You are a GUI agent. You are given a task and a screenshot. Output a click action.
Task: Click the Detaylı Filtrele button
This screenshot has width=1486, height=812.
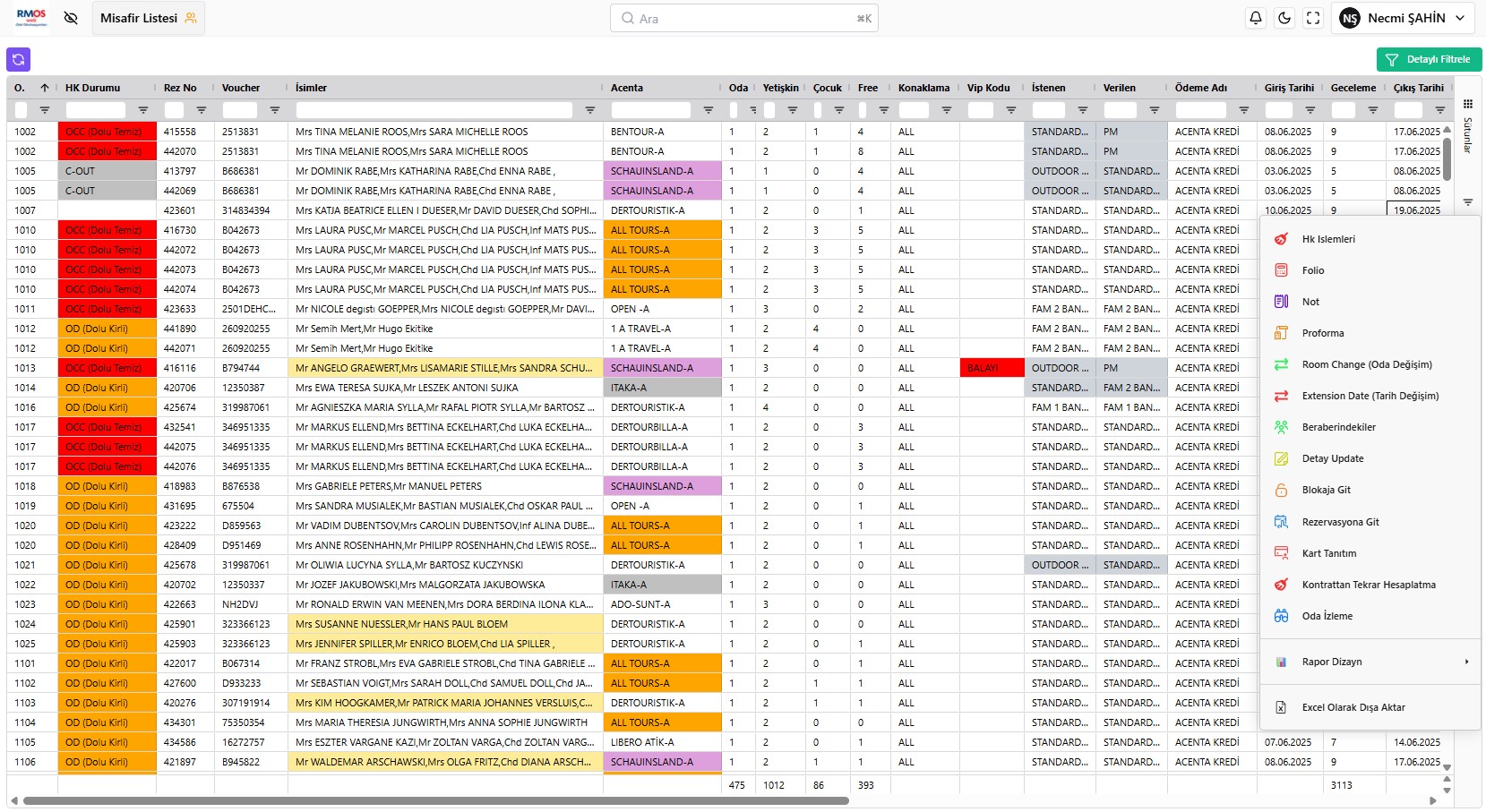pyautogui.click(x=1429, y=59)
